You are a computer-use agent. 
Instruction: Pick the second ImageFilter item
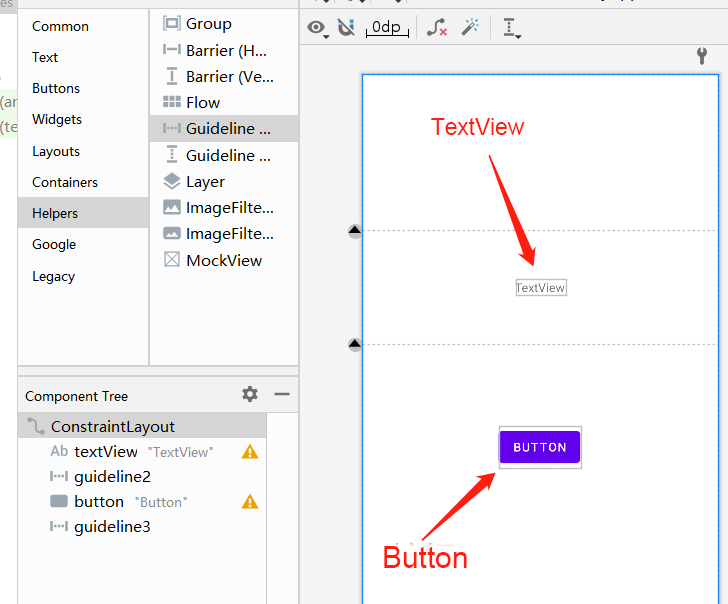(224, 234)
